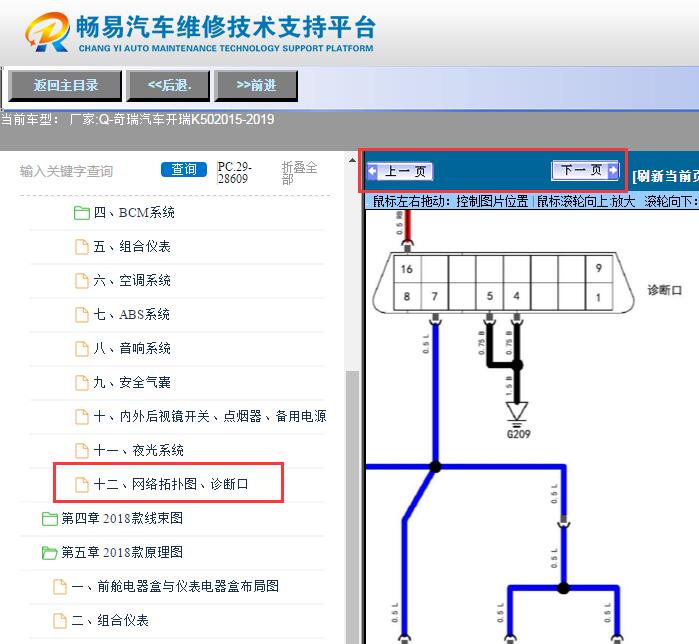Viewport: 699px width, 644px height.
Task: Go back with the <<后退 button
Action: tap(168, 86)
